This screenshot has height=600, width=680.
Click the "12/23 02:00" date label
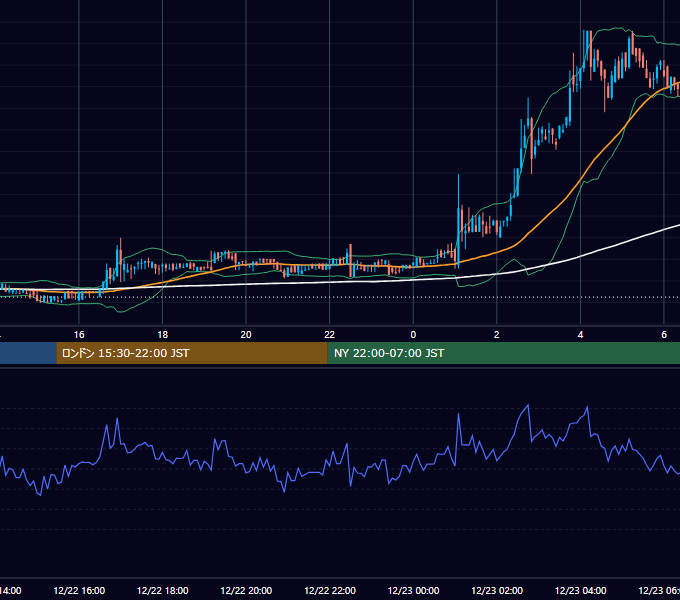tap(497, 591)
